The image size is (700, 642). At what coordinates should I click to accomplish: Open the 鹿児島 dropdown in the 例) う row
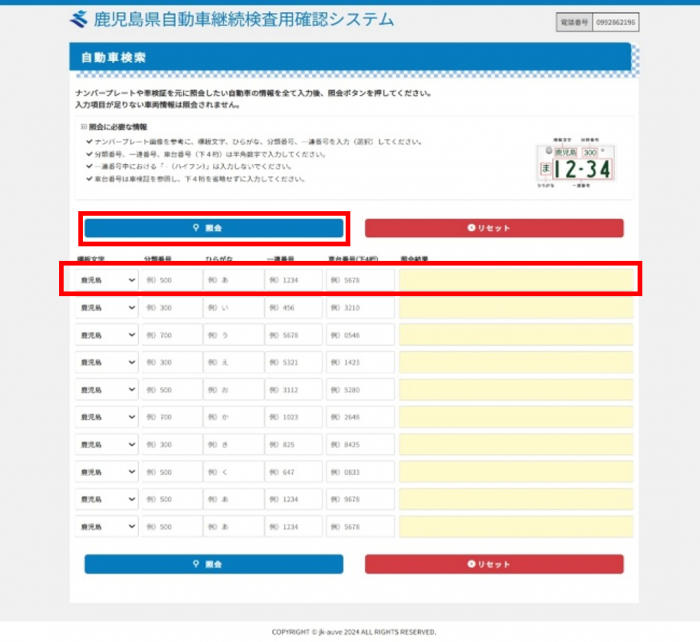click(106, 335)
